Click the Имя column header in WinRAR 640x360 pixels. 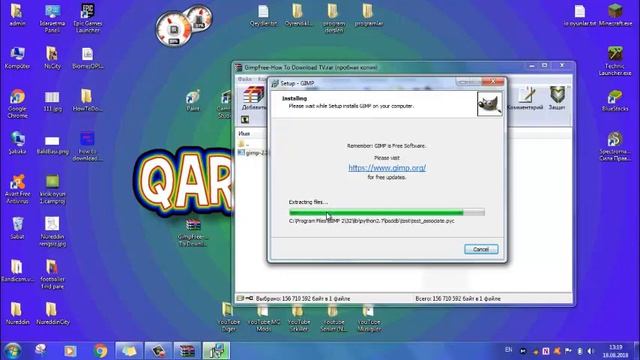point(244,133)
